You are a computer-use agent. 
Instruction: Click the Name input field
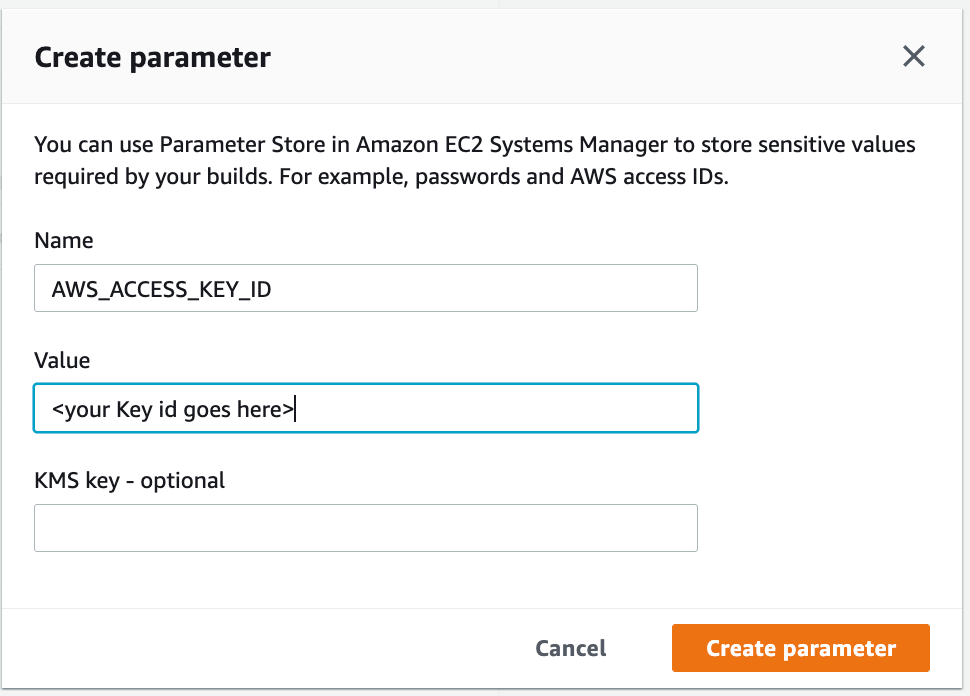coord(365,289)
